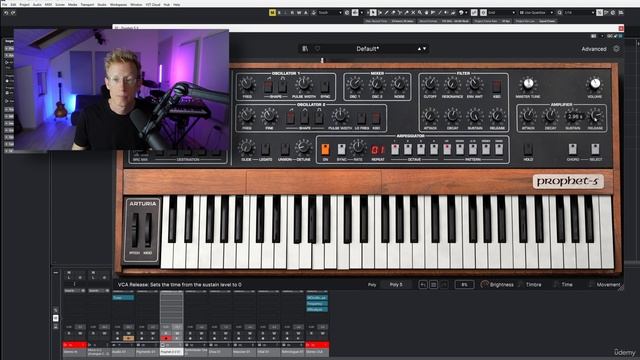The width and height of the screenshot is (640, 360).
Task: Click the Arpeggiator Repeat 01 display
Action: pyautogui.click(x=377, y=150)
